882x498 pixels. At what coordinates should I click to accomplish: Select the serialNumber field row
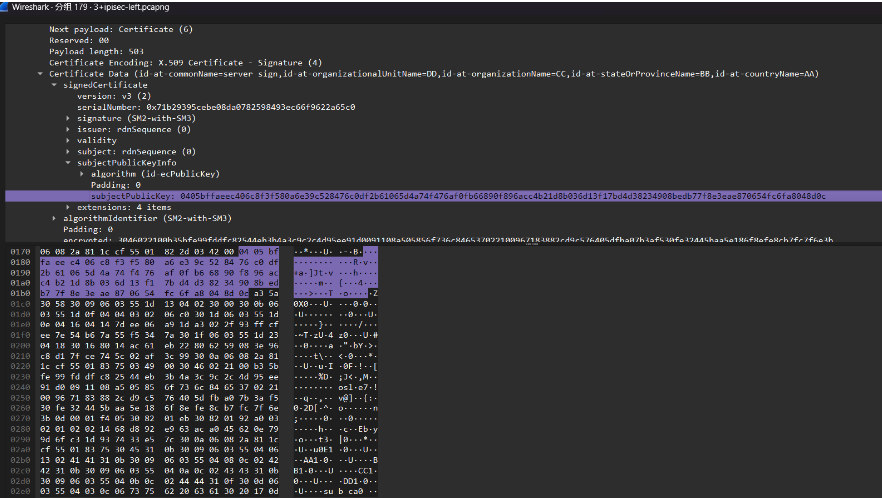pos(443,107)
